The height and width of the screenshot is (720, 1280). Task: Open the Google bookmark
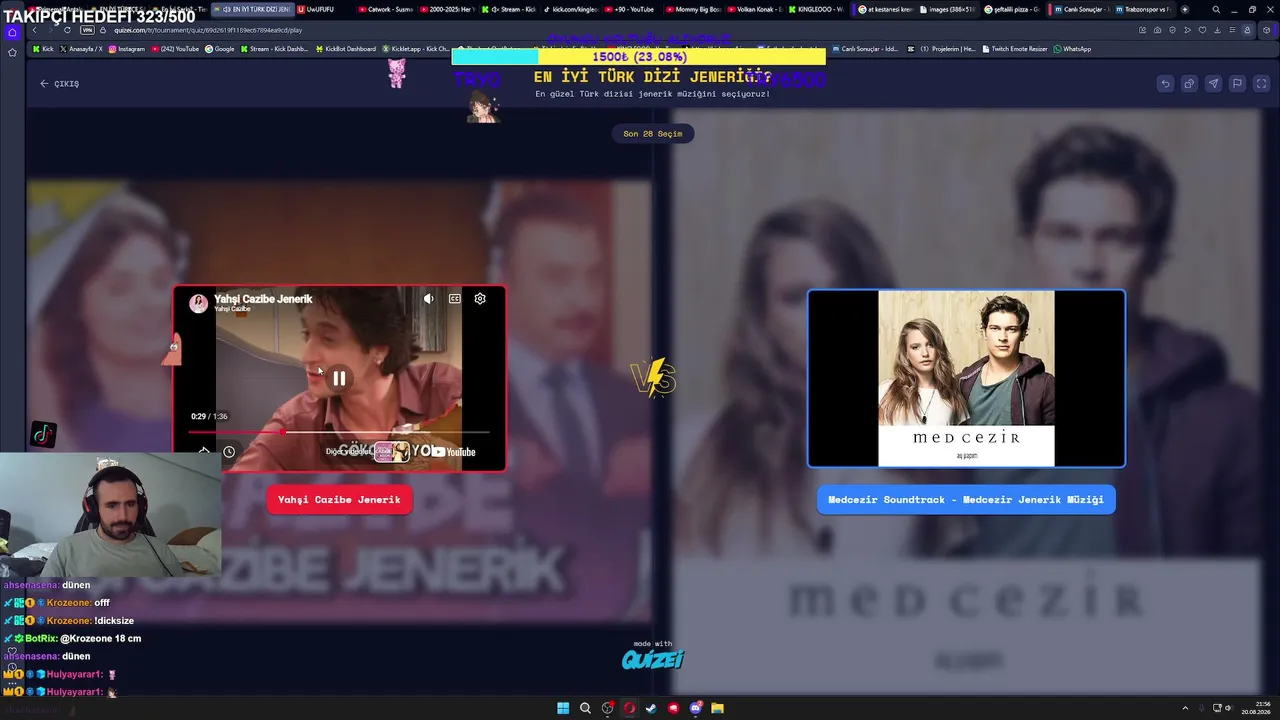tap(220, 49)
